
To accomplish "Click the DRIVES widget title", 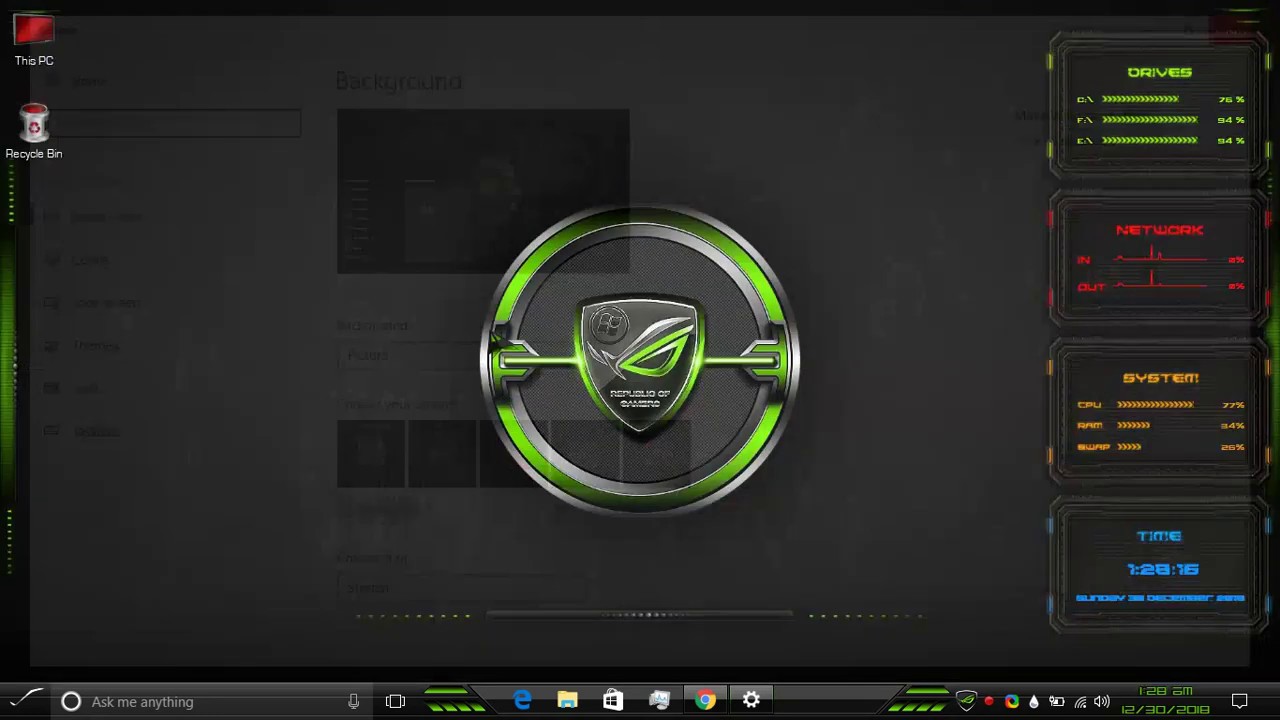I will (1160, 72).
